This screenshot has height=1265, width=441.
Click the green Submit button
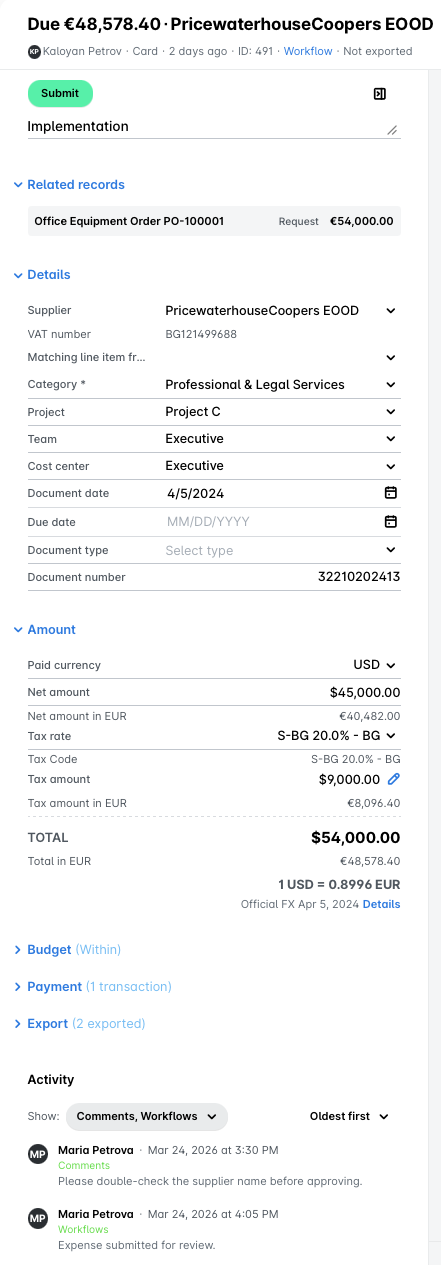(60, 93)
